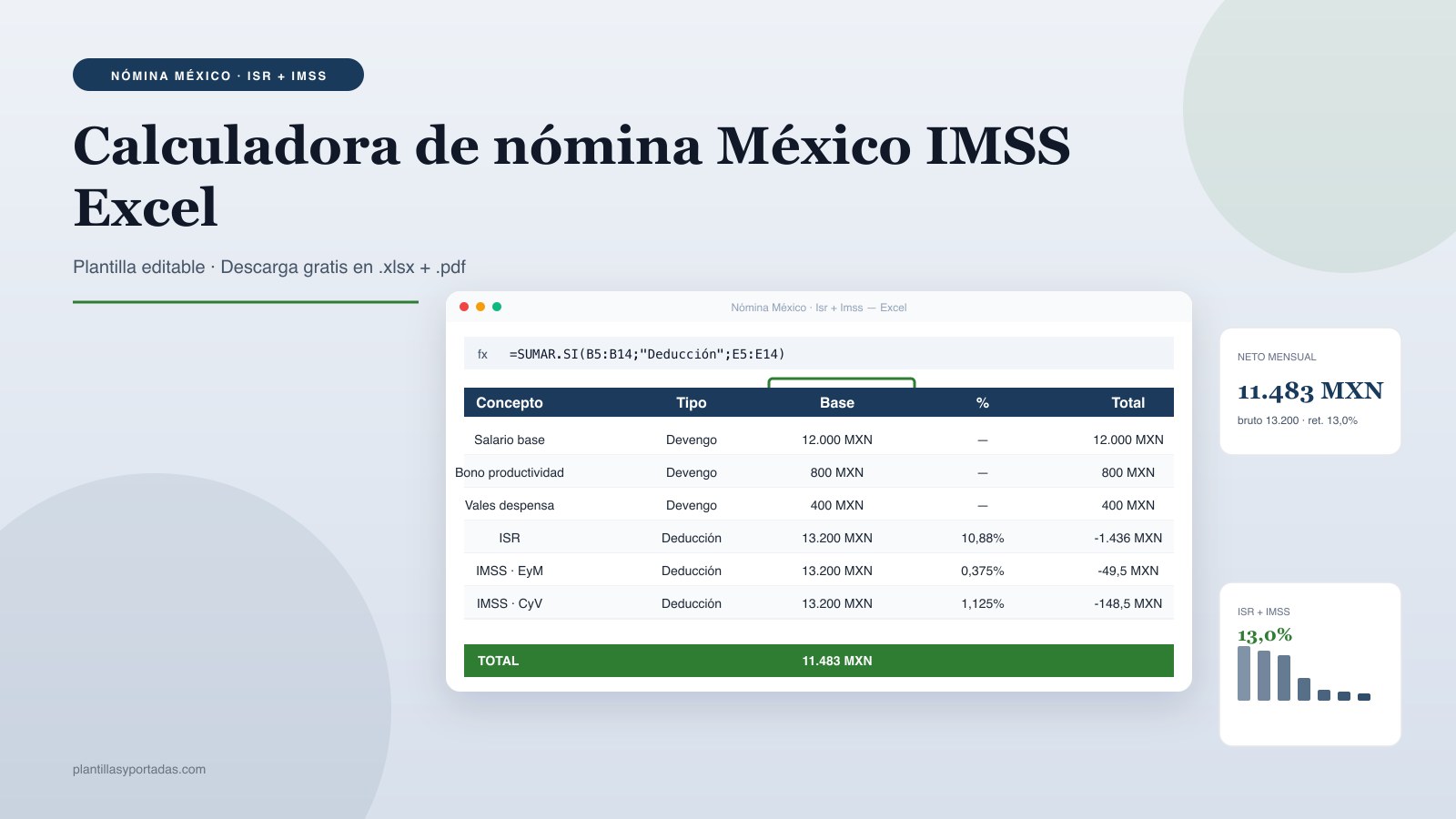The width and height of the screenshot is (1456, 819).
Task: Select the Salario base row label
Action: tap(510, 440)
